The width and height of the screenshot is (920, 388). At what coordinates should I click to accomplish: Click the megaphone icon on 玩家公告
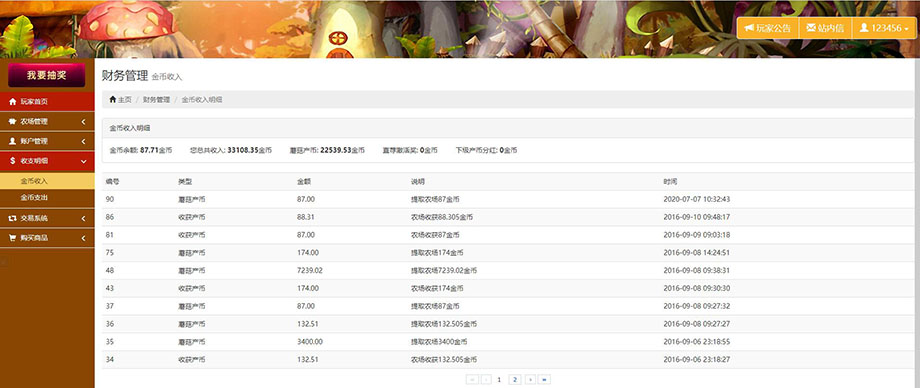click(x=749, y=28)
